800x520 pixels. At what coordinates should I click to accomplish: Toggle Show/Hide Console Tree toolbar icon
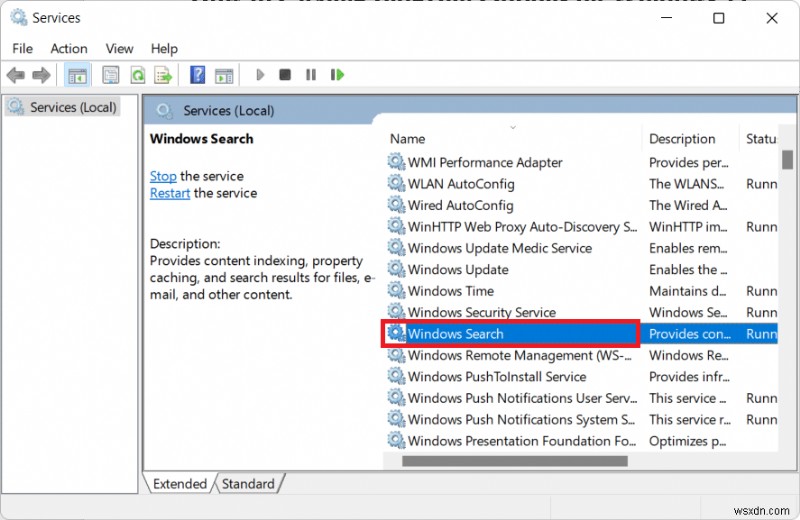coord(77,76)
